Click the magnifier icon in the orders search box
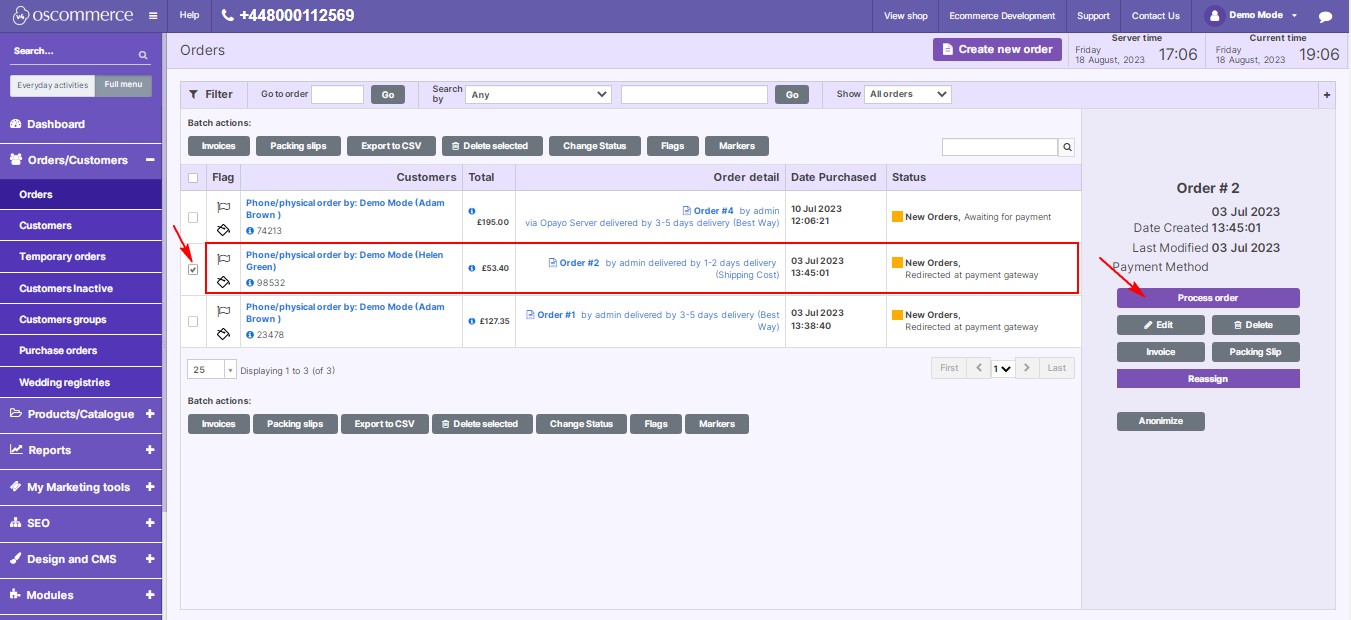This screenshot has width=1351, height=620. coord(1065,146)
